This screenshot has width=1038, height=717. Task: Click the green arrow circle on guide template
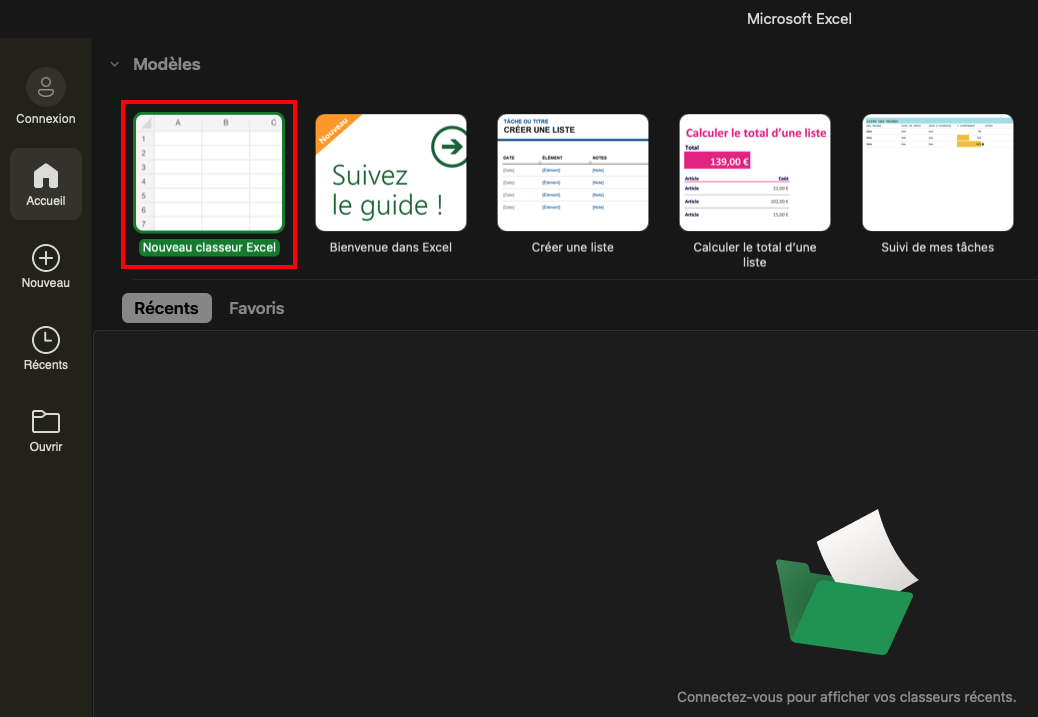tap(449, 148)
